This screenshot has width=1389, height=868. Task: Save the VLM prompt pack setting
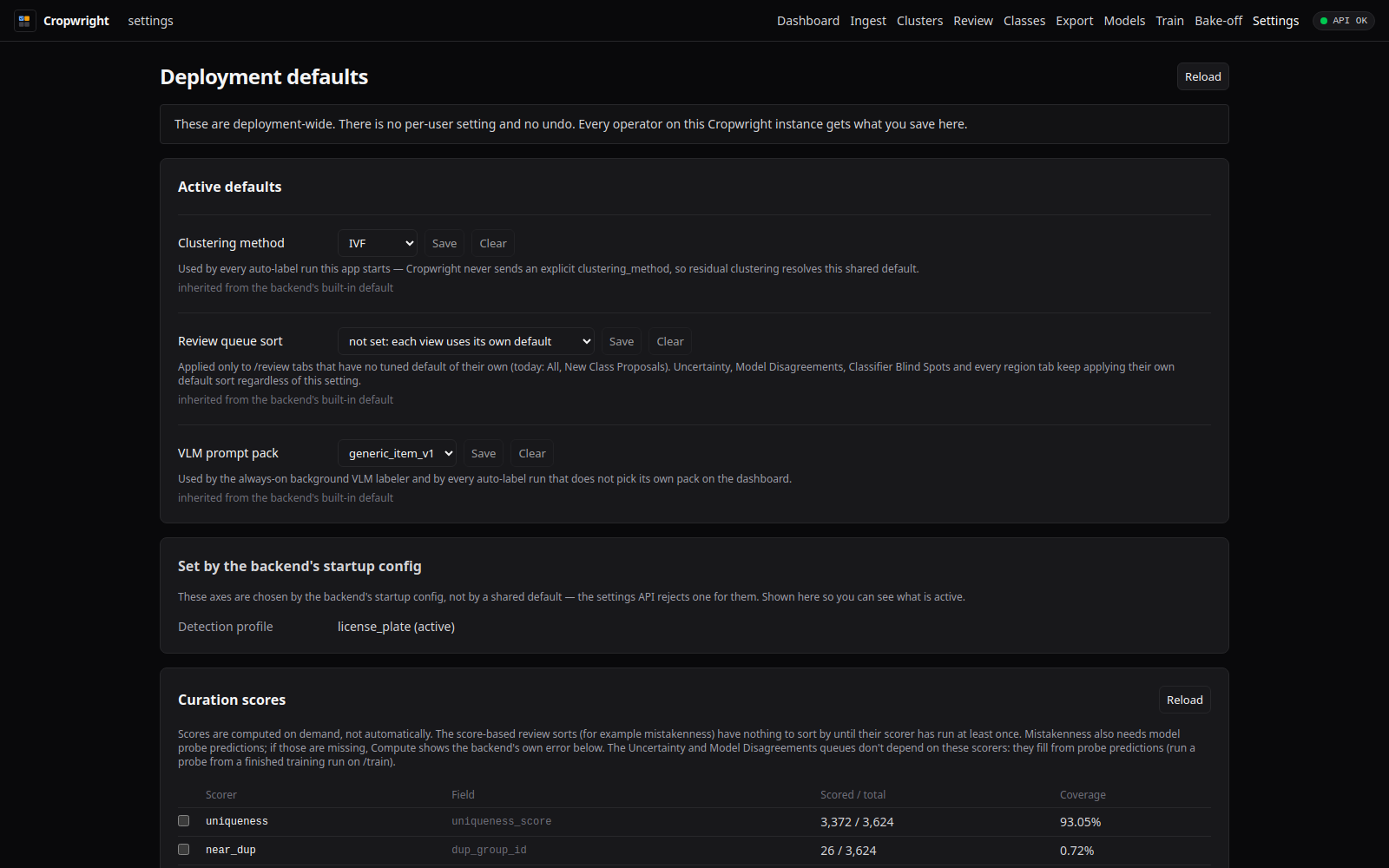[x=484, y=453]
